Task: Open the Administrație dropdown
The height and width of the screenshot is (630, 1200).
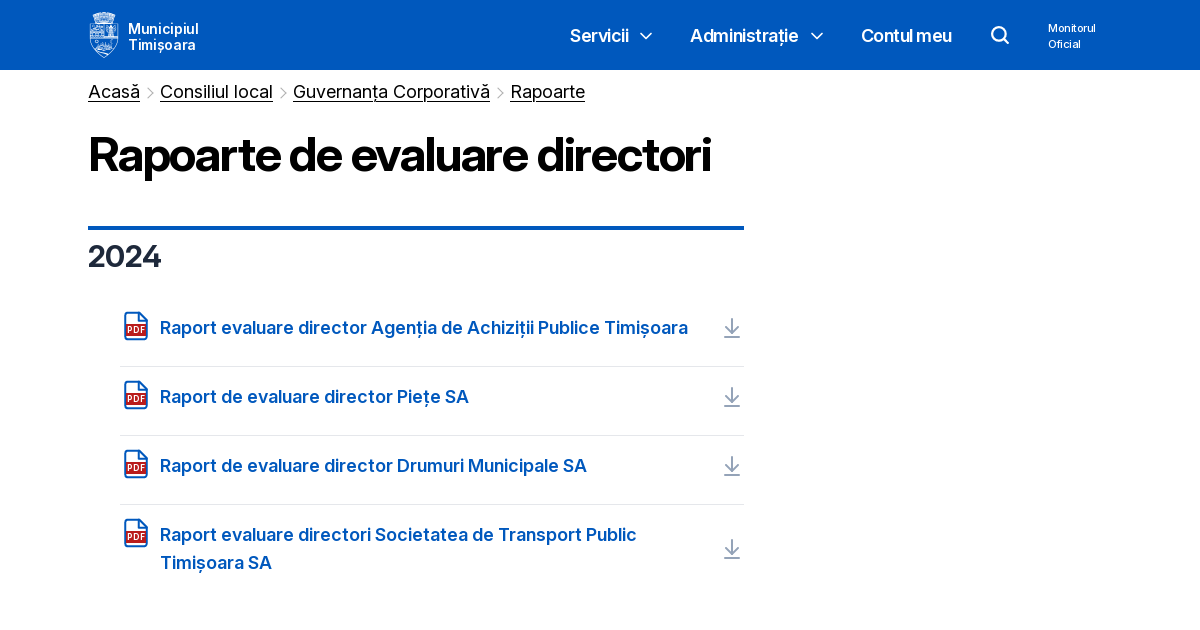Action: point(756,35)
